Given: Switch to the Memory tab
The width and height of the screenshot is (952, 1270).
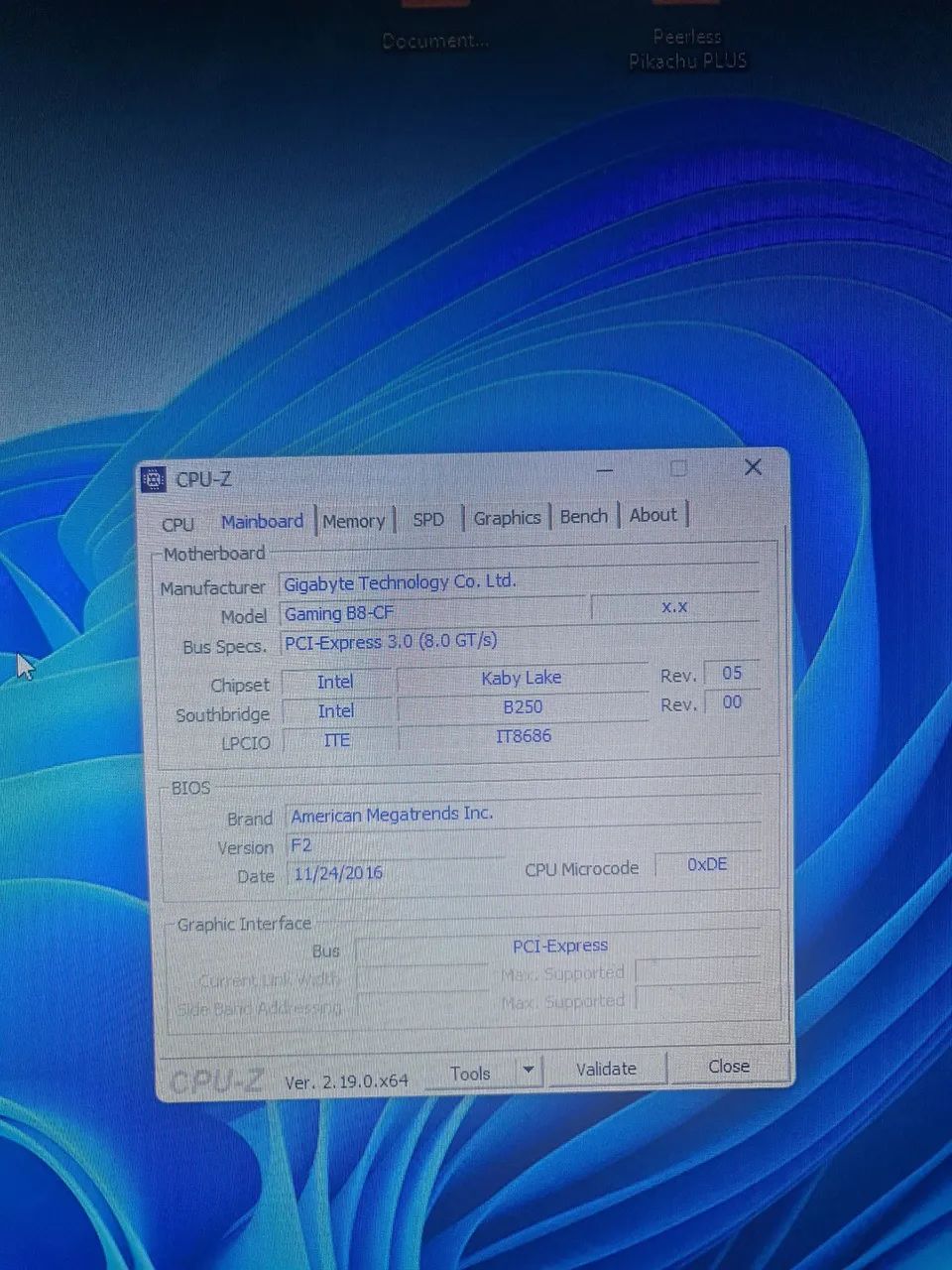Looking at the screenshot, I should coord(354,520).
